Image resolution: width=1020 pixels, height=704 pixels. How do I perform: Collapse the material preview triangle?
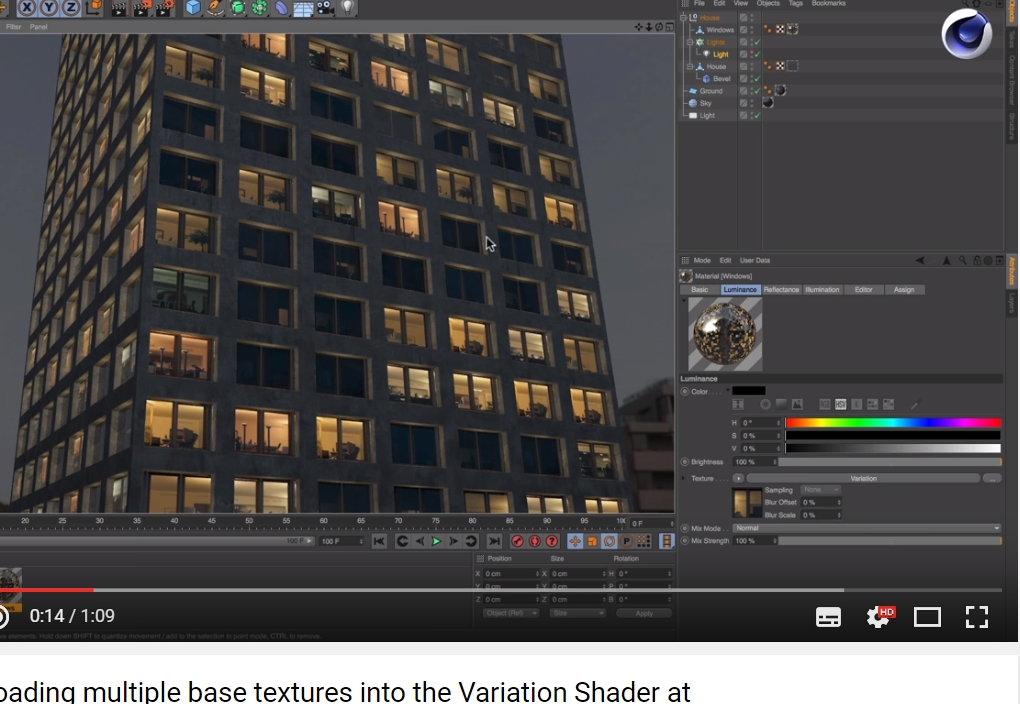(684, 301)
